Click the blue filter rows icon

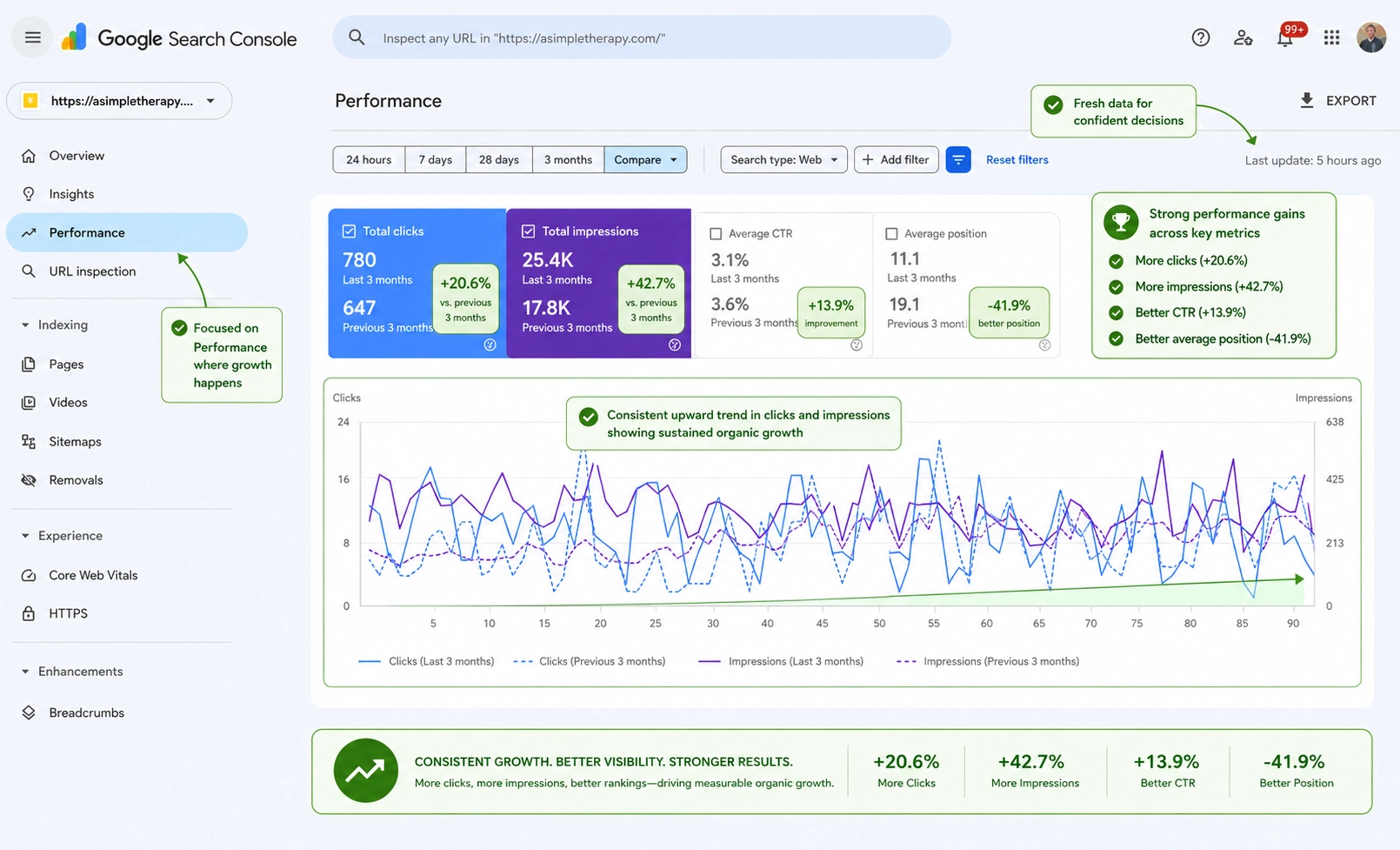tap(957, 159)
